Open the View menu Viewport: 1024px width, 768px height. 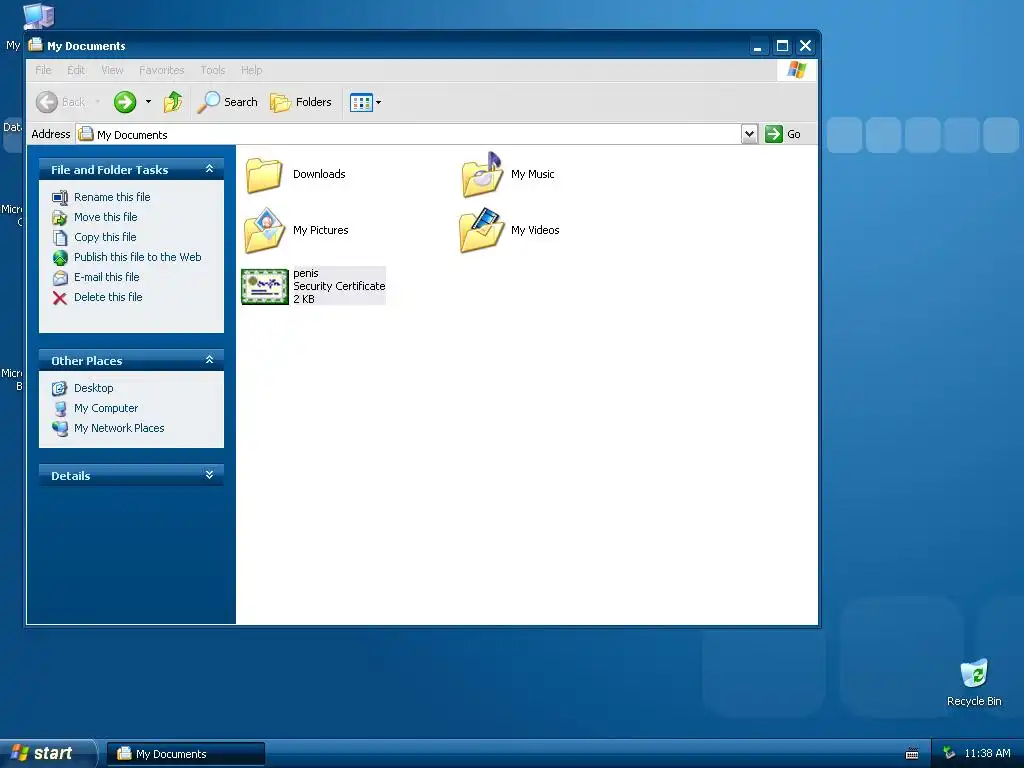[112, 70]
